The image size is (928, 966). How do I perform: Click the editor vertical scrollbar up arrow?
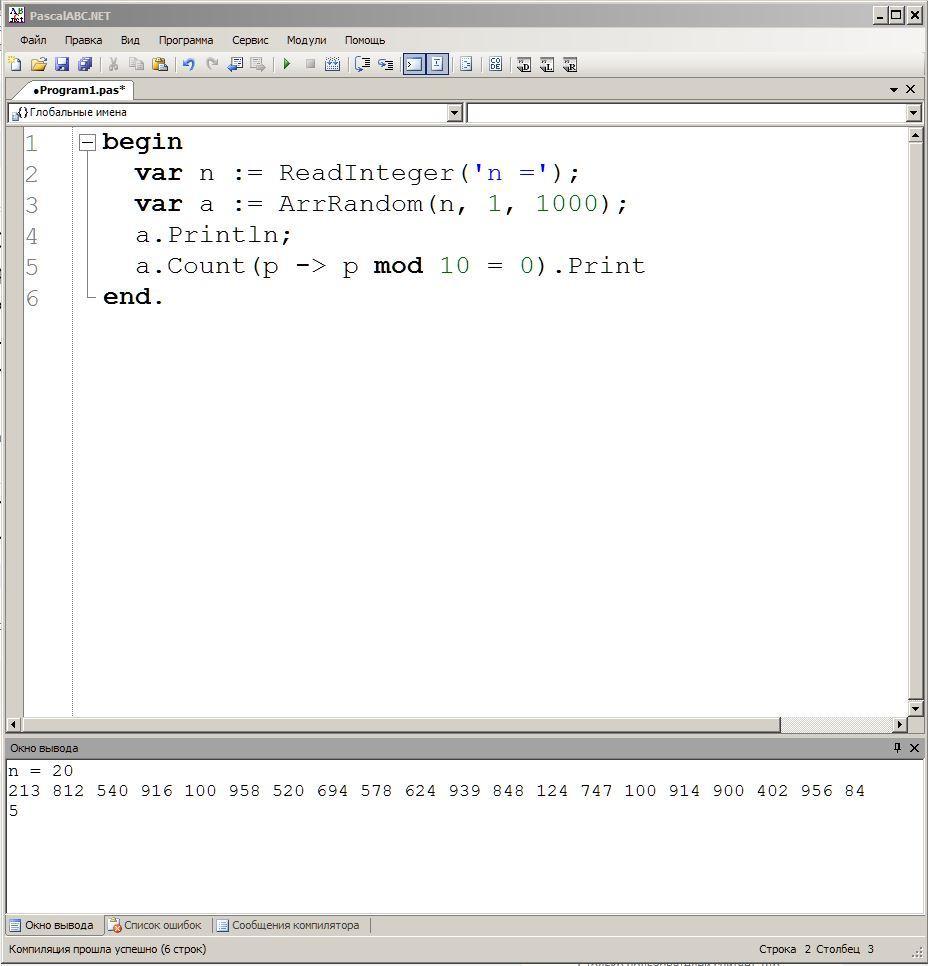click(915, 135)
